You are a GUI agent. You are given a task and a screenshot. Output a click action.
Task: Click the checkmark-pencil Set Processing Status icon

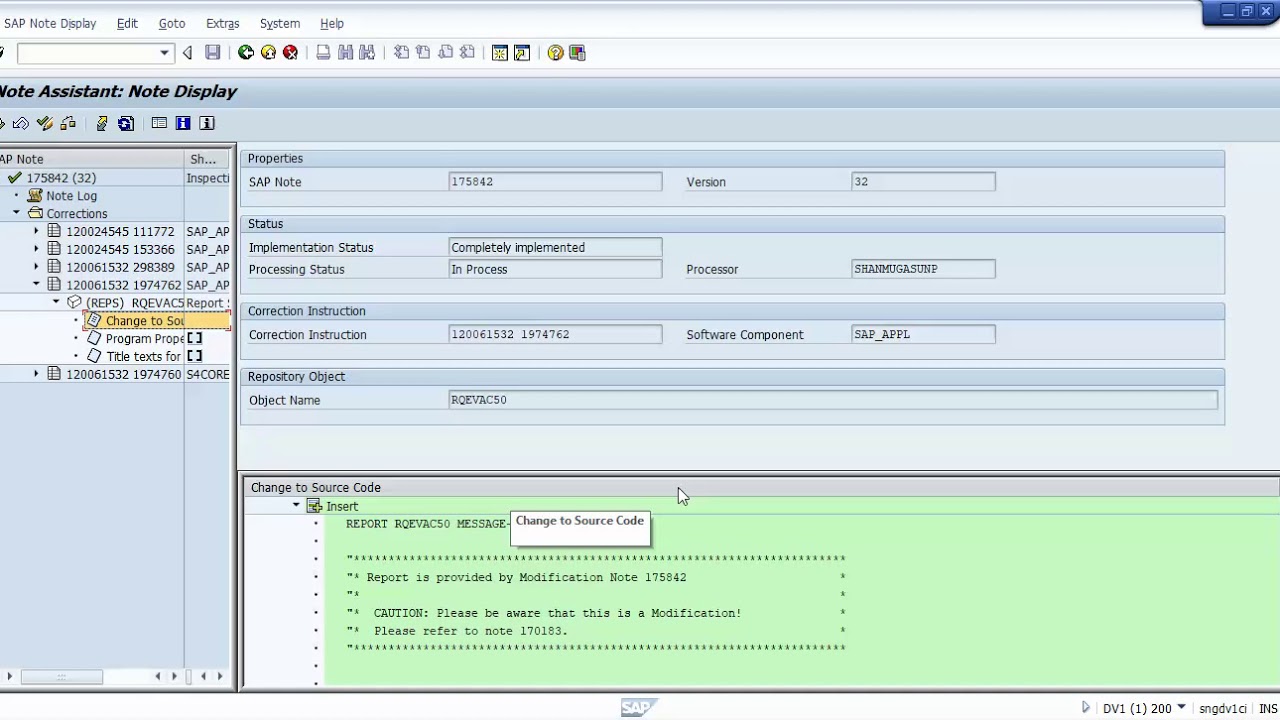44,123
